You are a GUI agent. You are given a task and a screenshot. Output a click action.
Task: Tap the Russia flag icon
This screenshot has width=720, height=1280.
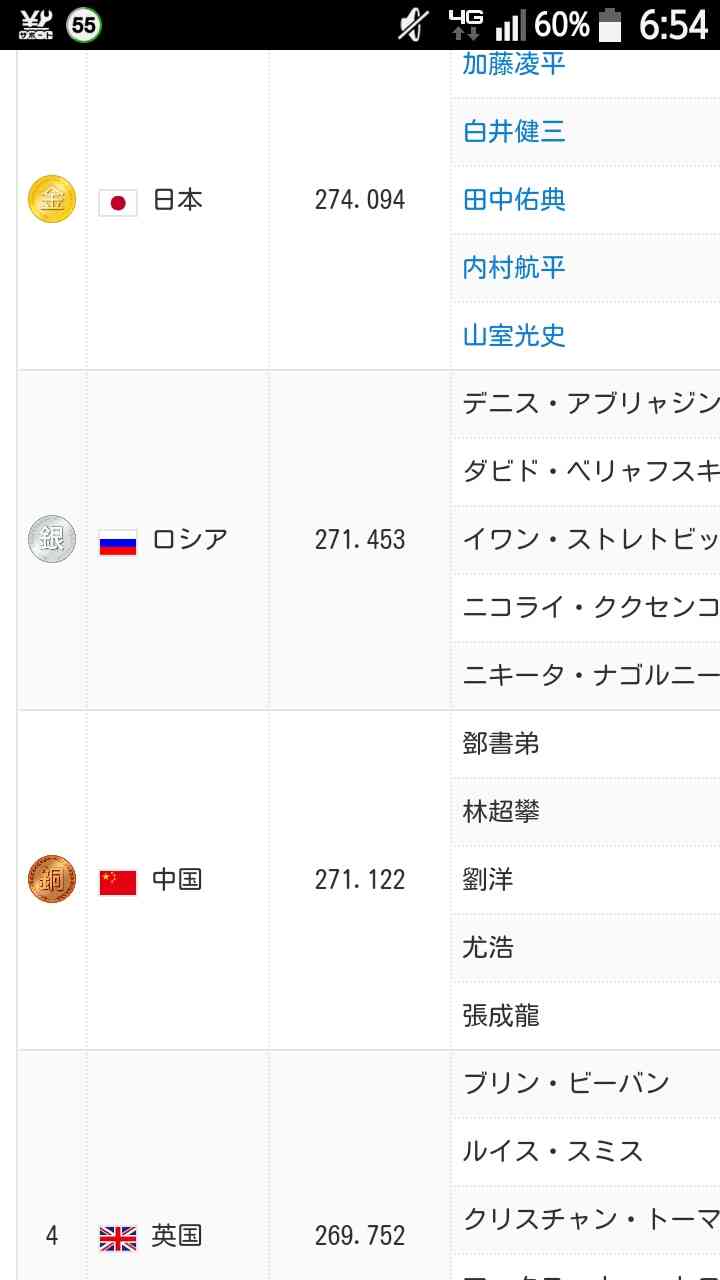pyautogui.click(x=118, y=543)
